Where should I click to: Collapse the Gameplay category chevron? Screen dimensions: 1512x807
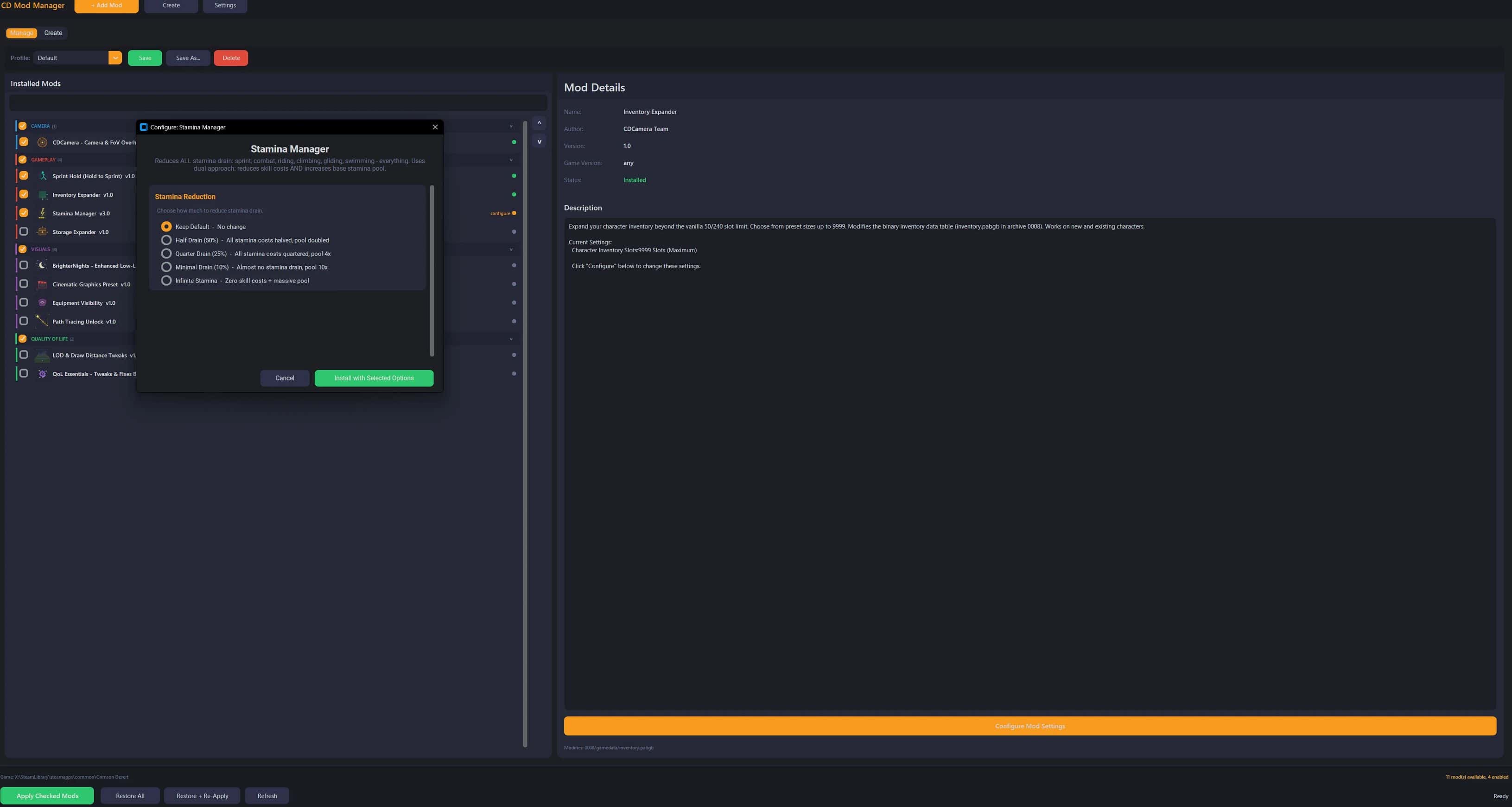pyautogui.click(x=511, y=160)
